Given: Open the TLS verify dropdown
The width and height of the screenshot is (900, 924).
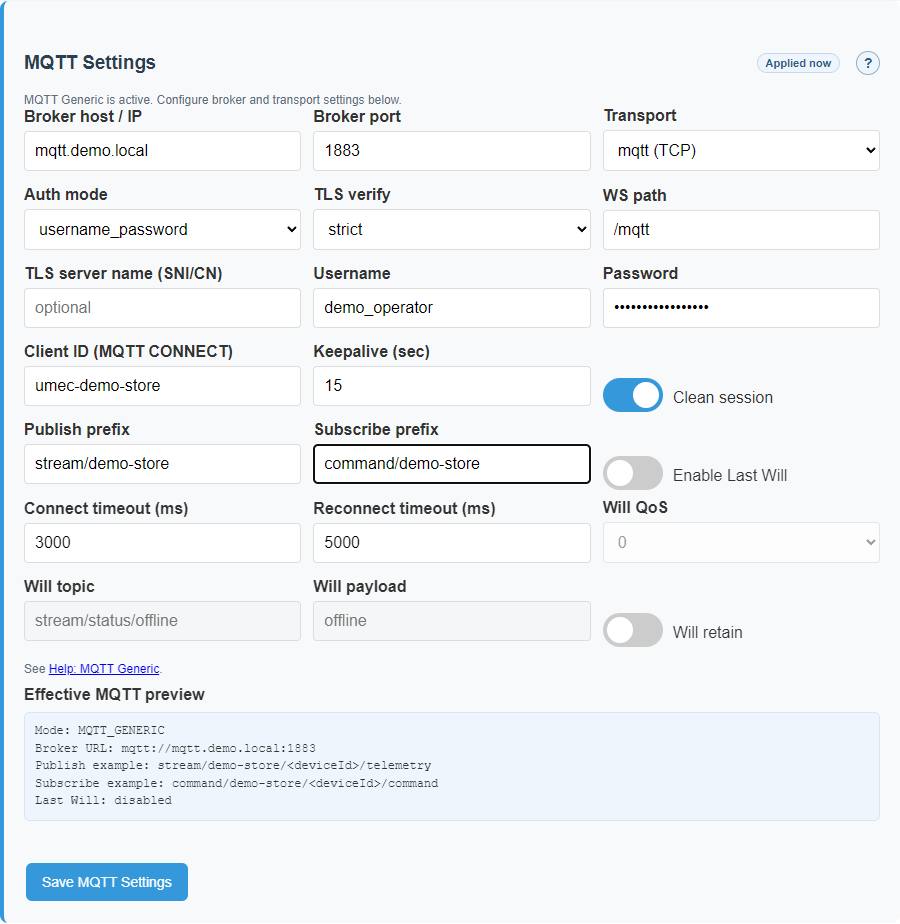Looking at the screenshot, I should pyautogui.click(x=451, y=229).
